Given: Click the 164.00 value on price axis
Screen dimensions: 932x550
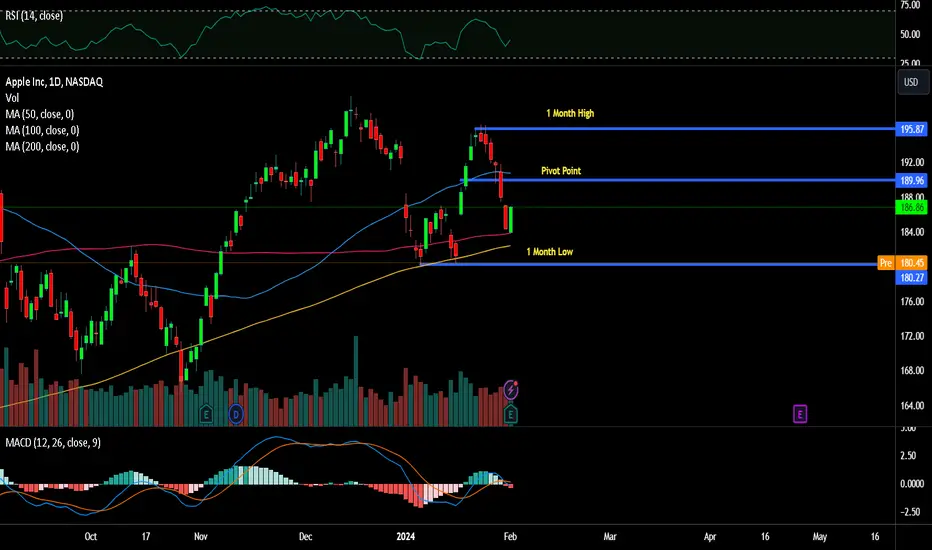Looking at the screenshot, I should point(912,406).
